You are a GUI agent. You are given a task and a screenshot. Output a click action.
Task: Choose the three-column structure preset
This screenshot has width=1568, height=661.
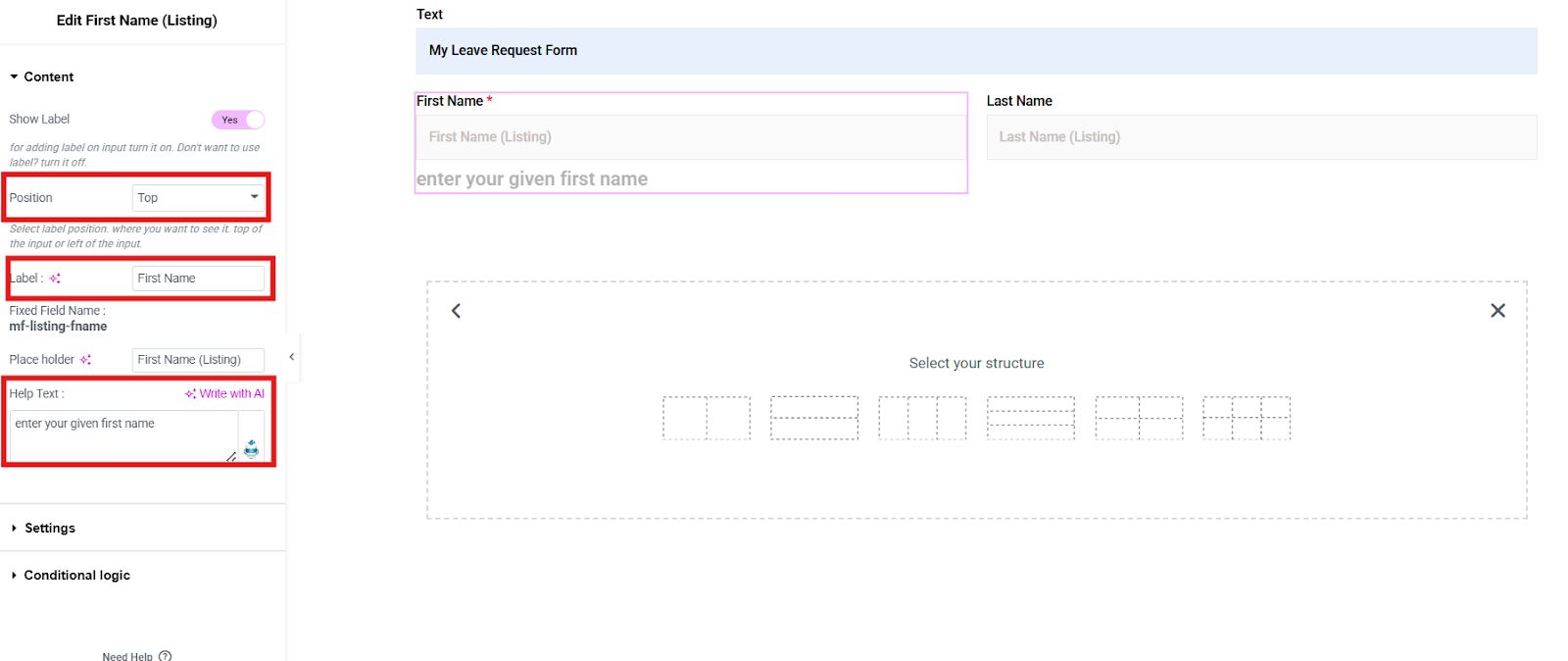[922, 418]
